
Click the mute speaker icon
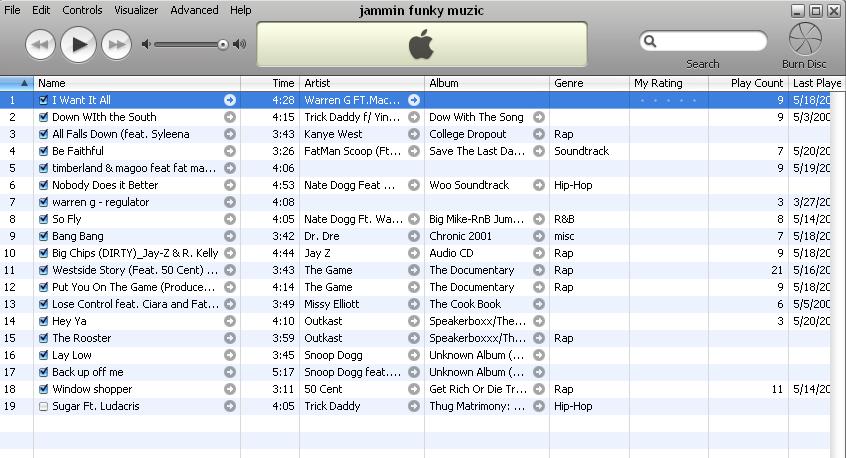click(x=146, y=44)
